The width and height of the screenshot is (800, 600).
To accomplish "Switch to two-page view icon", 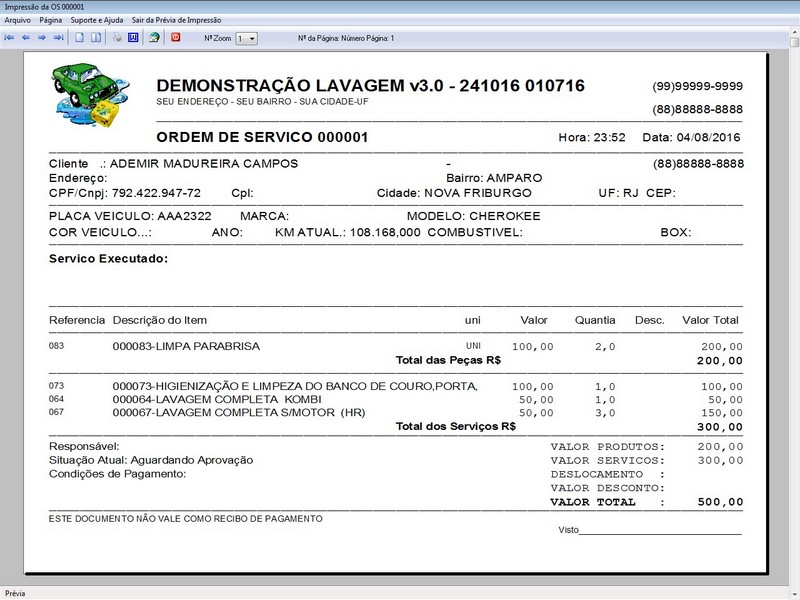I will pos(97,37).
